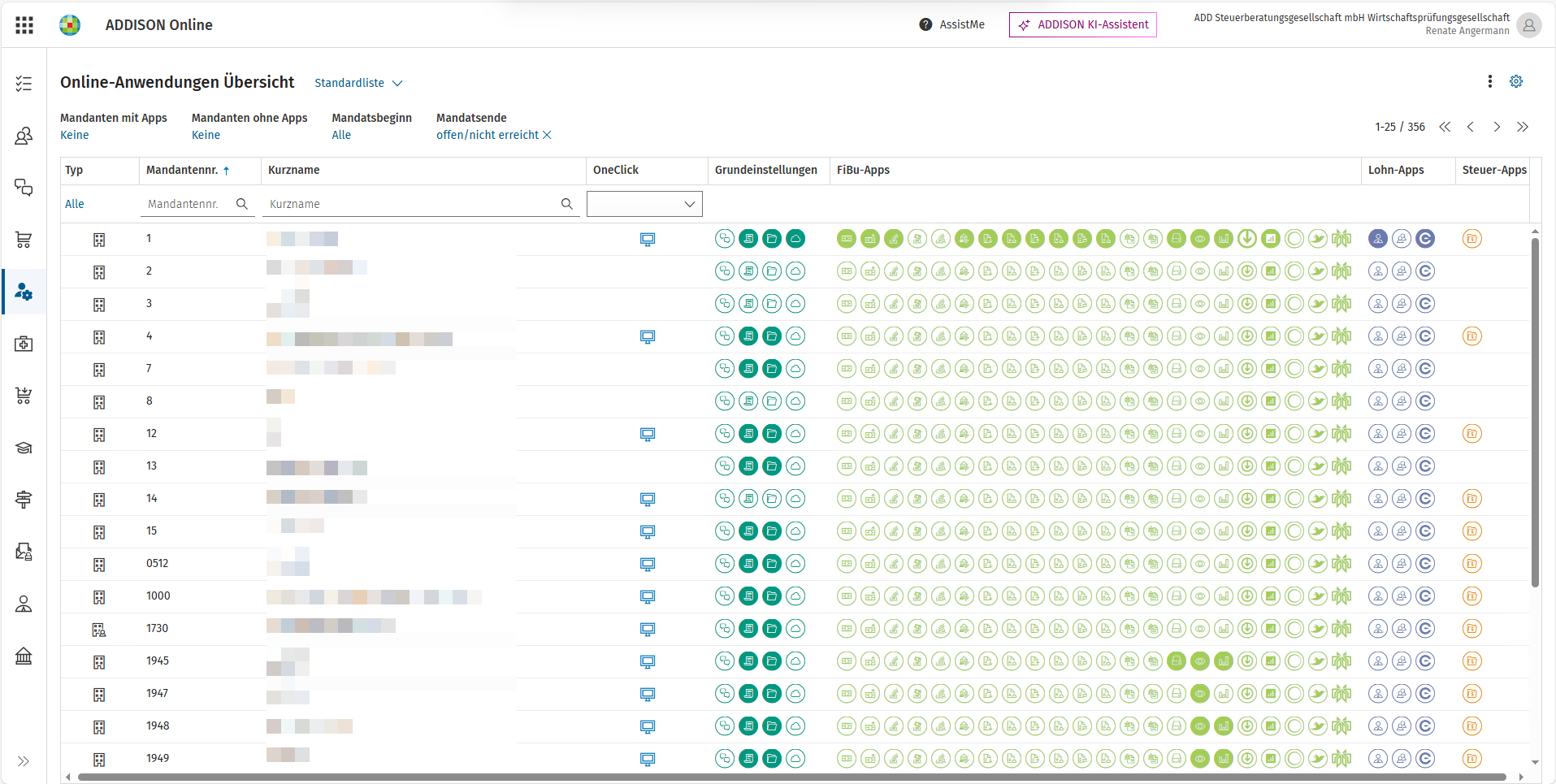Click the user profile avatar
The image size is (1556, 784).
(x=1529, y=25)
